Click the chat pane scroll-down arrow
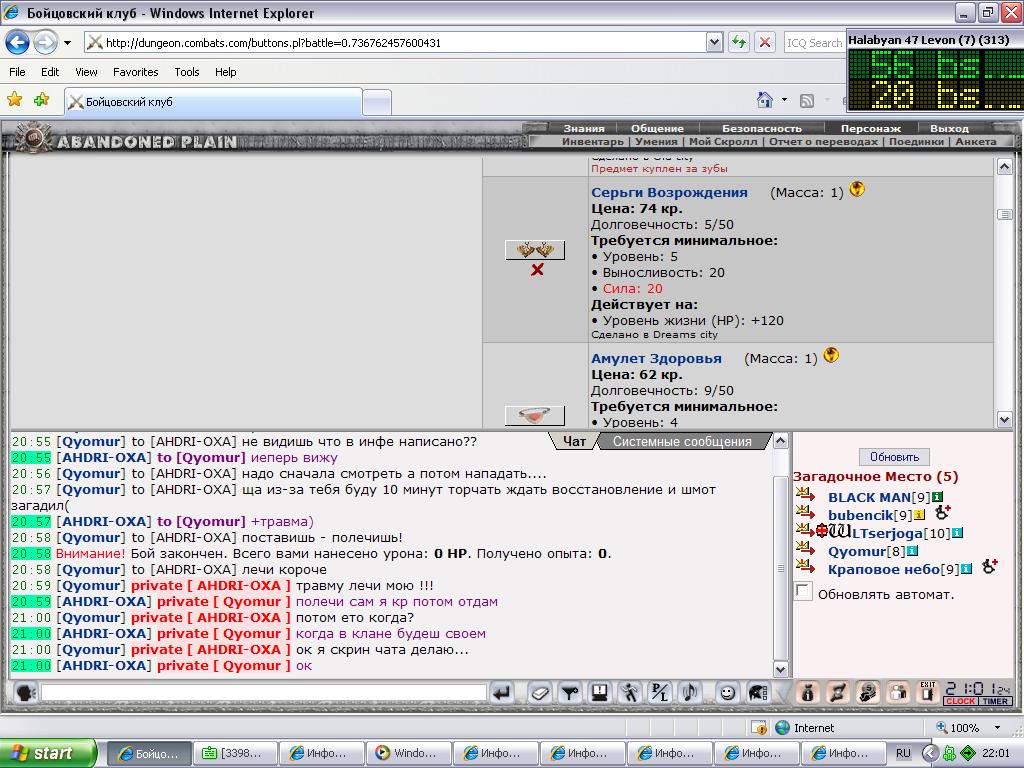Viewport: 1024px width, 768px height. pos(780,669)
